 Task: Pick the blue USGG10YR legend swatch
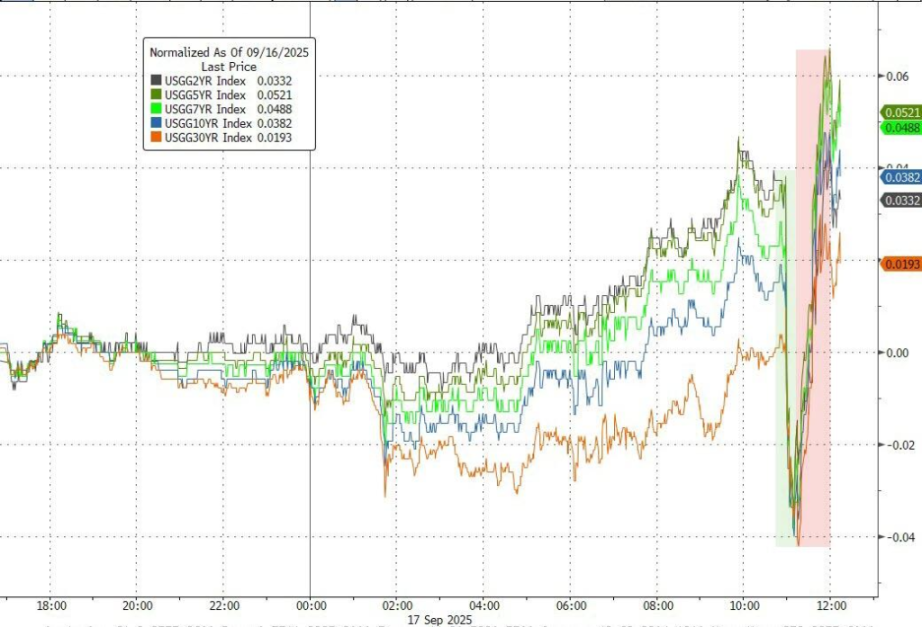[x=157, y=123]
